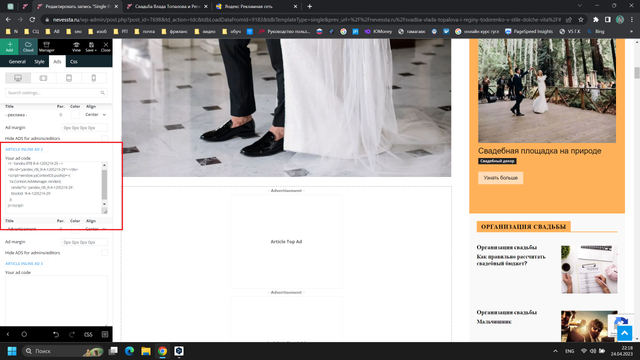The height and width of the screenshot is (360, 640).
Task: Open the template Manager
Action: (47, 47)
